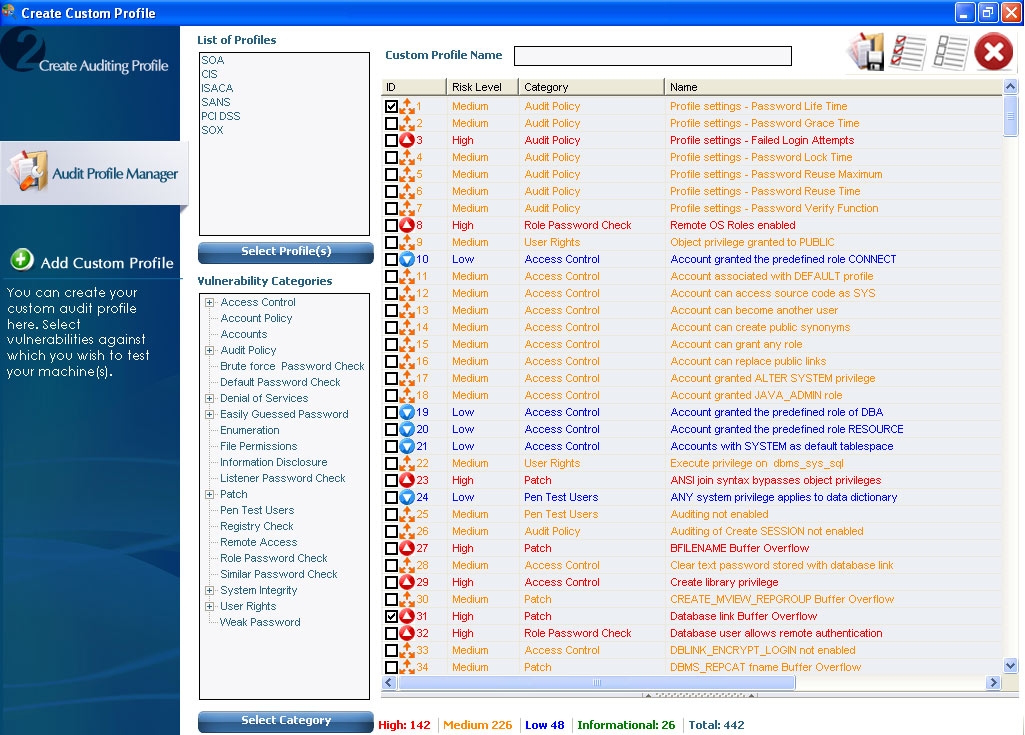Image resolution: width=1025 pixels, height=735 pixels.
Task: Select the SOX profile in list
Action: click(212, 129)
